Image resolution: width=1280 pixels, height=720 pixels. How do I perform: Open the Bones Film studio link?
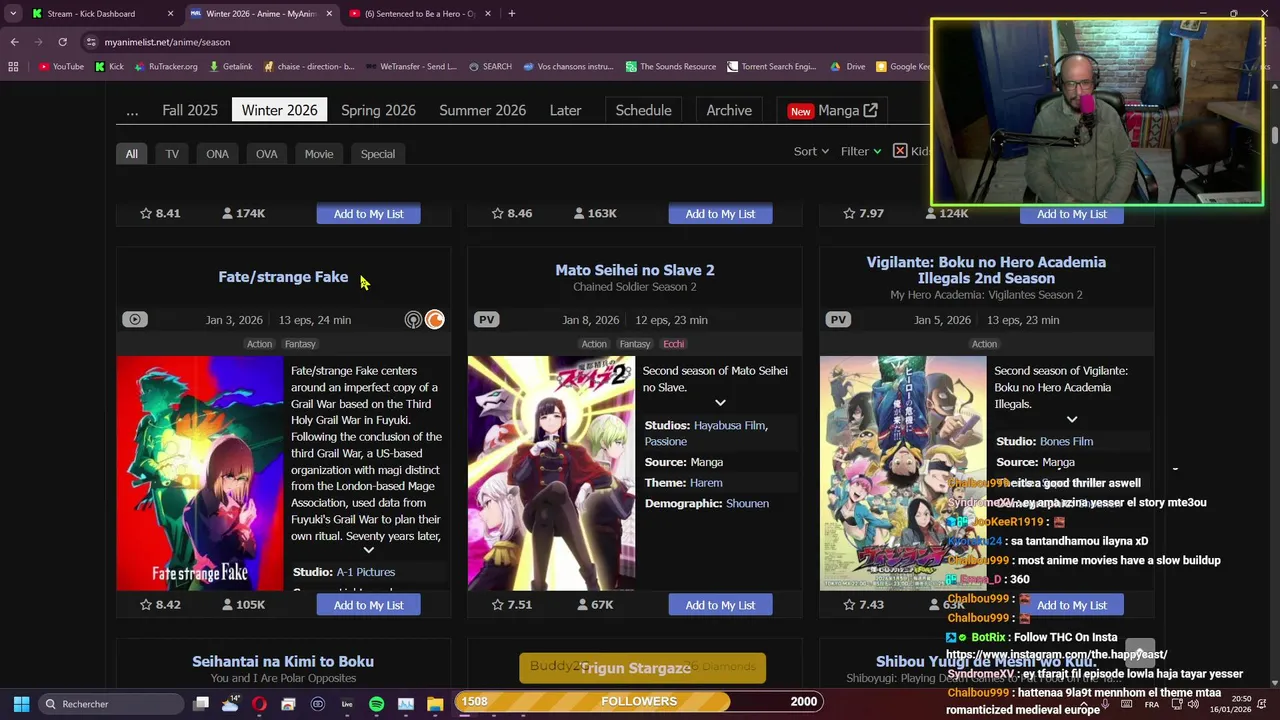pyautogui.click(x=1066, y=441)
